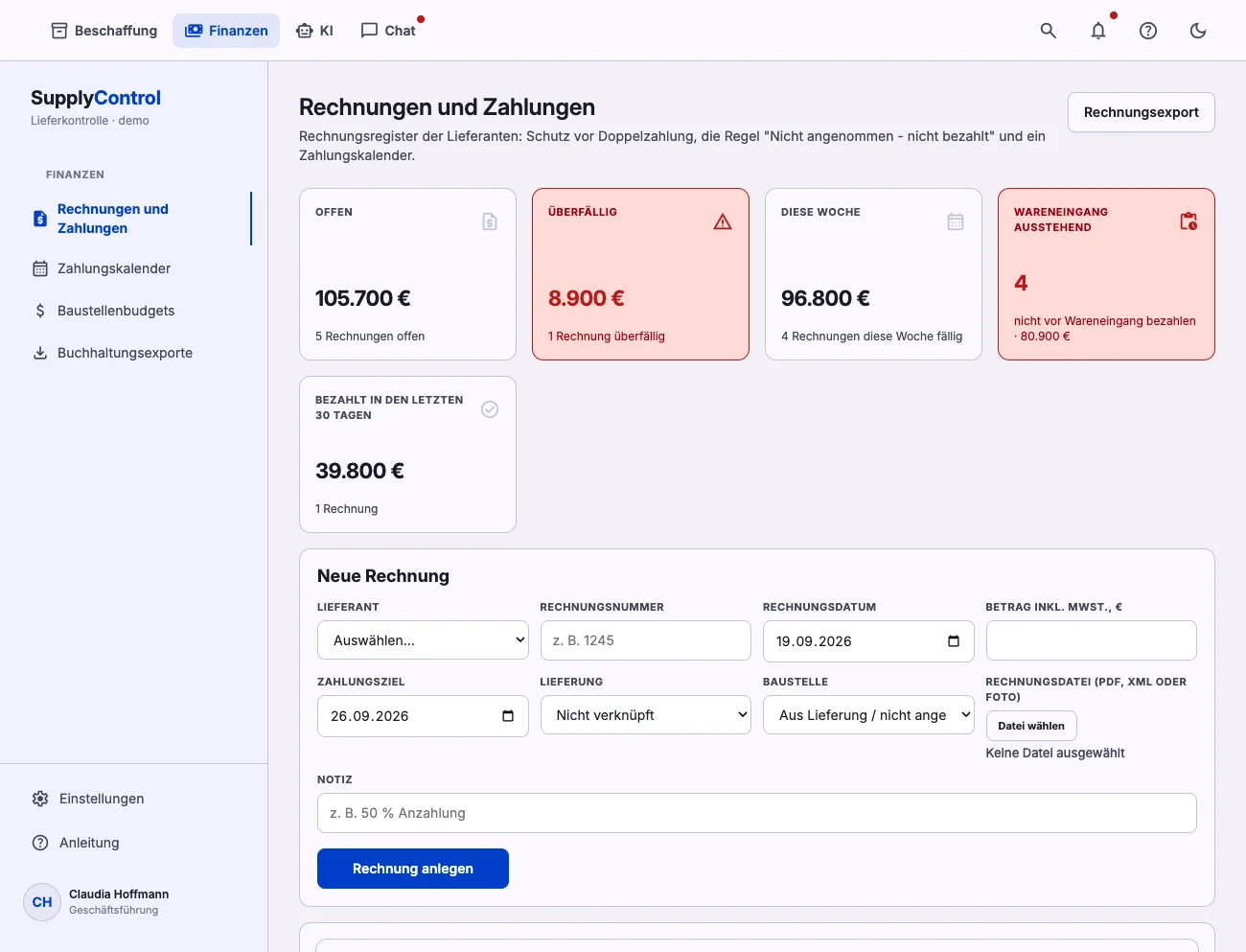Focus the Betrag inkl. MwSt. field

[x=1092, y=640]
